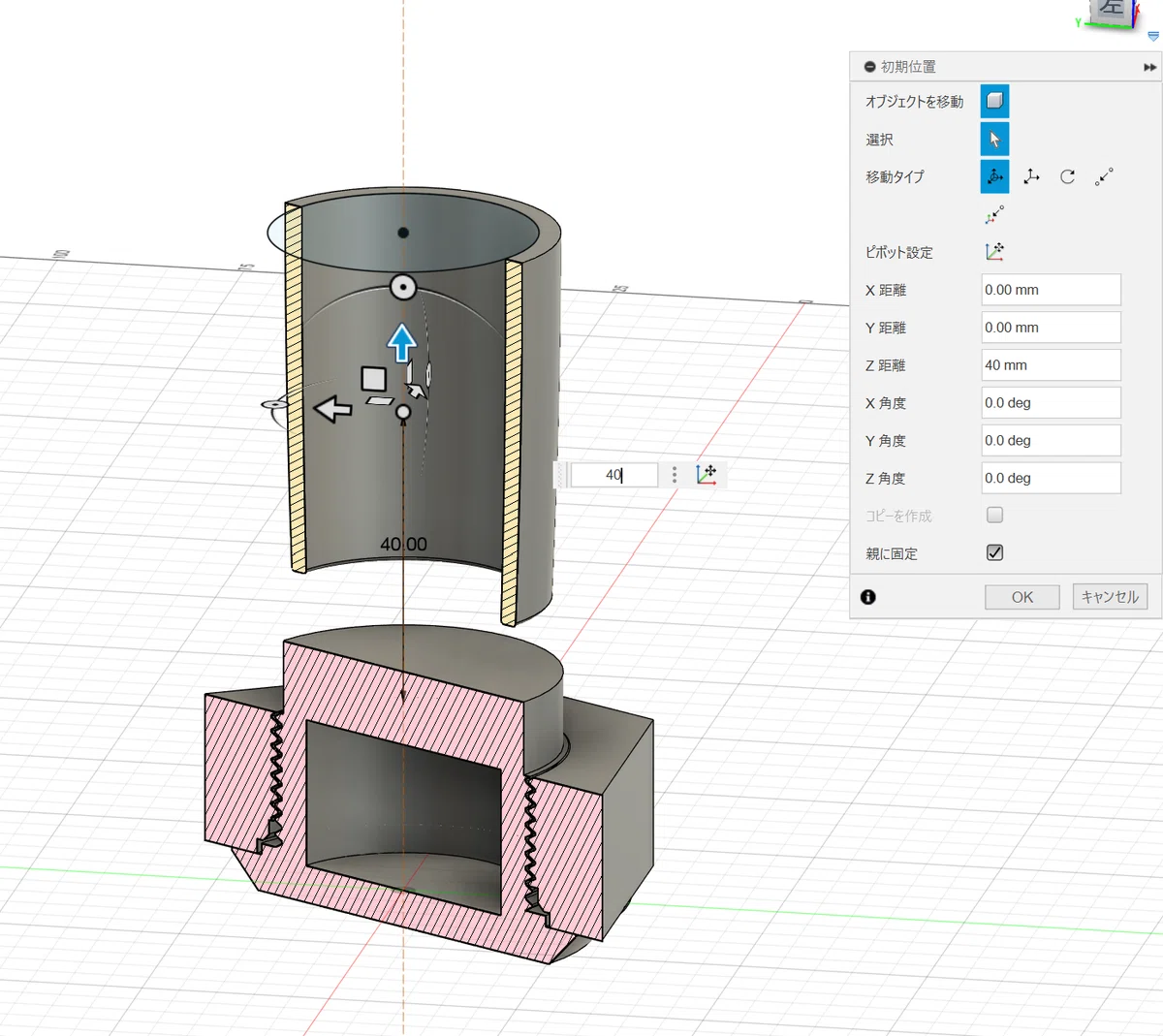Click the Z 距離 field showing 40 mm
Screen dimensions: 1163x1036
[1051, 365]
